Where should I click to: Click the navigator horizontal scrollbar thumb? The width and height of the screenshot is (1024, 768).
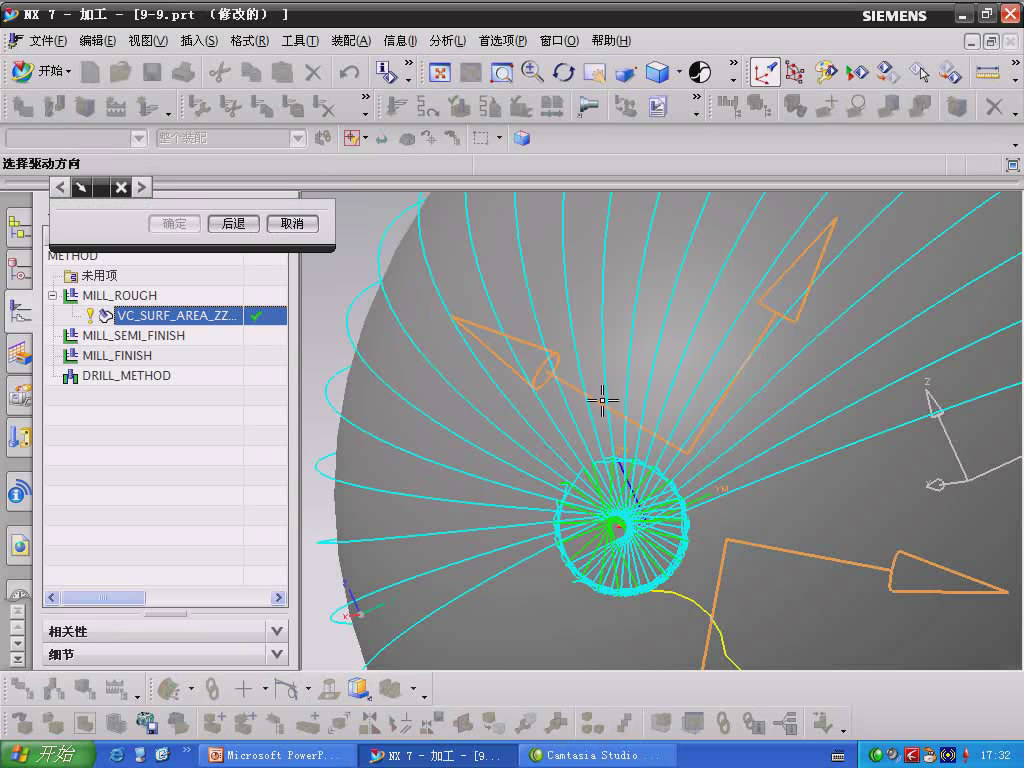[103, 598]
